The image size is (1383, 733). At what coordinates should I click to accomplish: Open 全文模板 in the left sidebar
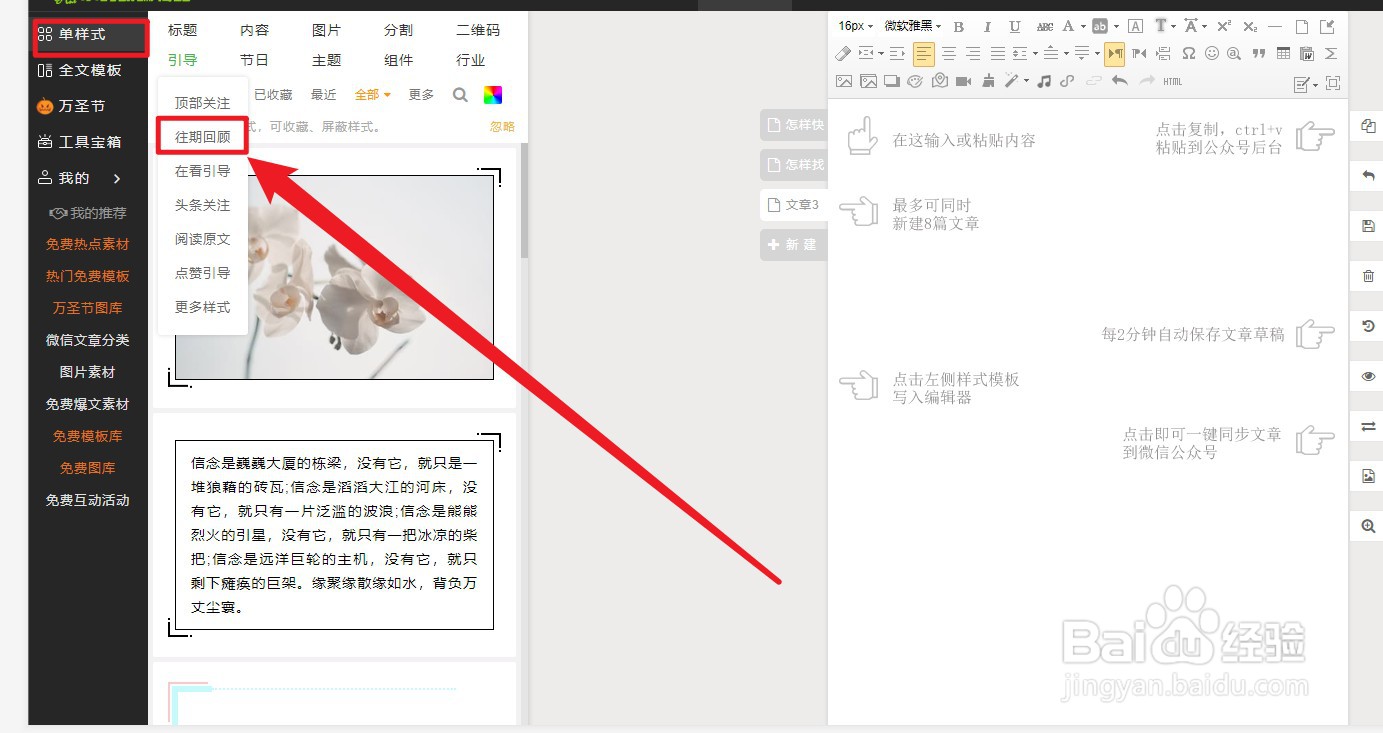(x=80, y=70)
